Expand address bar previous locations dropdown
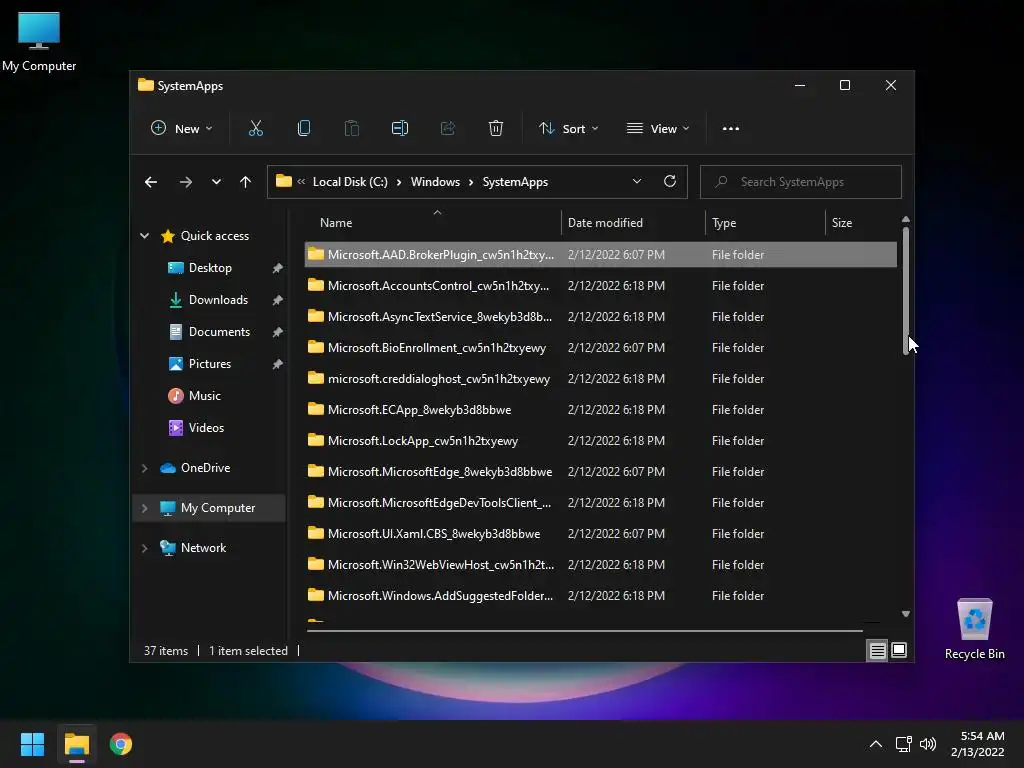 click(637, 182)
